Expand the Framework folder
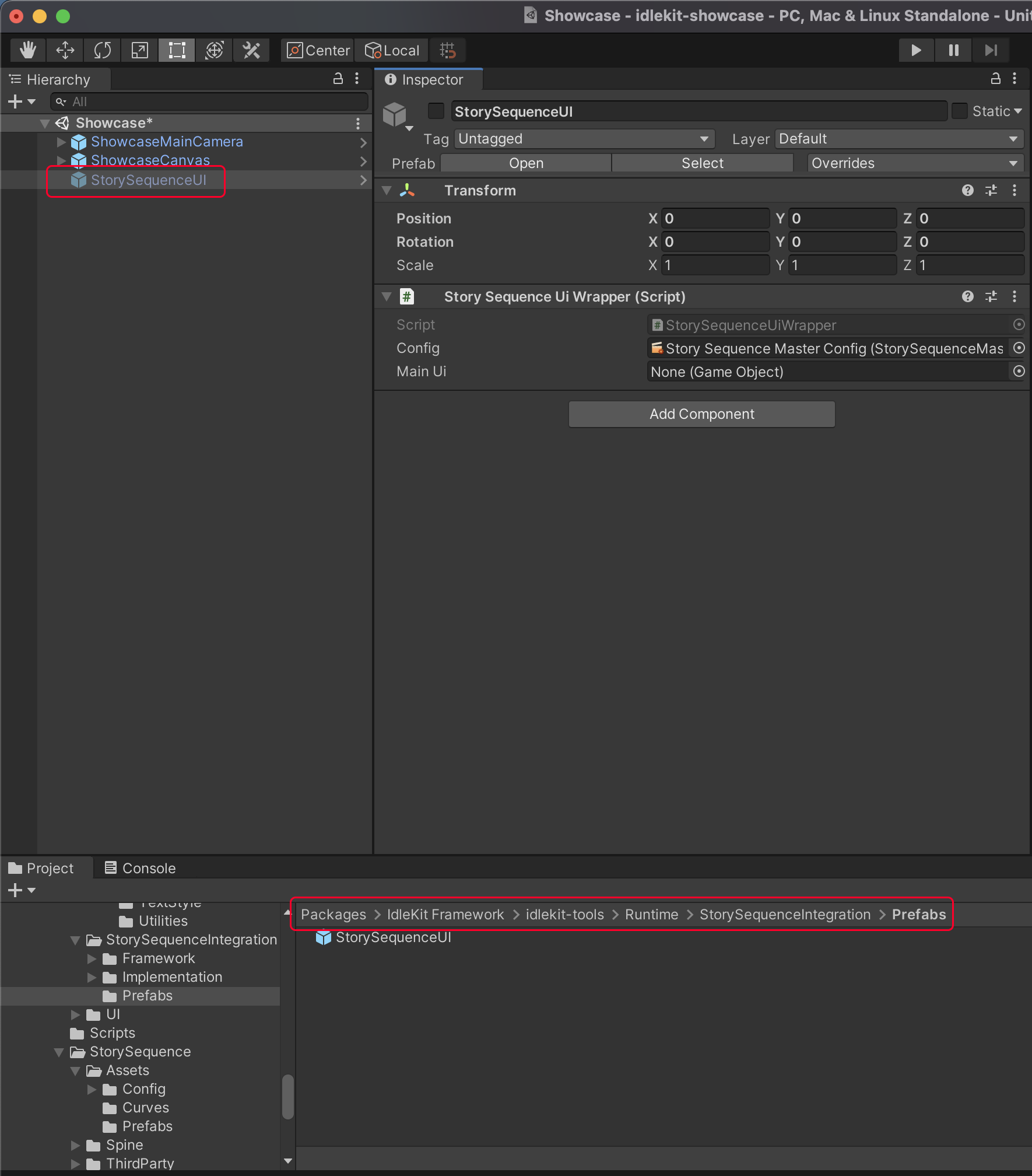 point(92,958)
